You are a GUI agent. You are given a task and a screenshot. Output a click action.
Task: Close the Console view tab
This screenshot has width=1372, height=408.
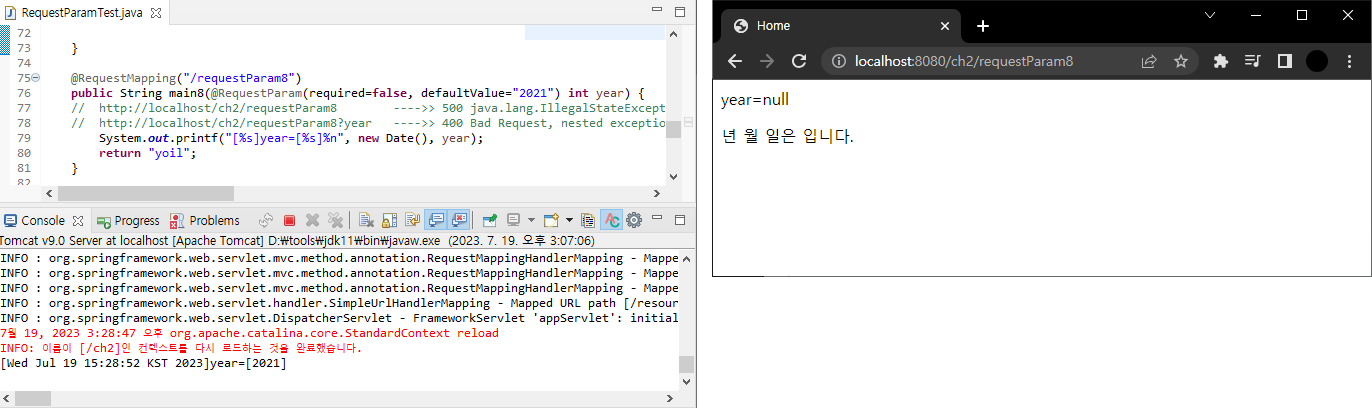click(78, 220)
